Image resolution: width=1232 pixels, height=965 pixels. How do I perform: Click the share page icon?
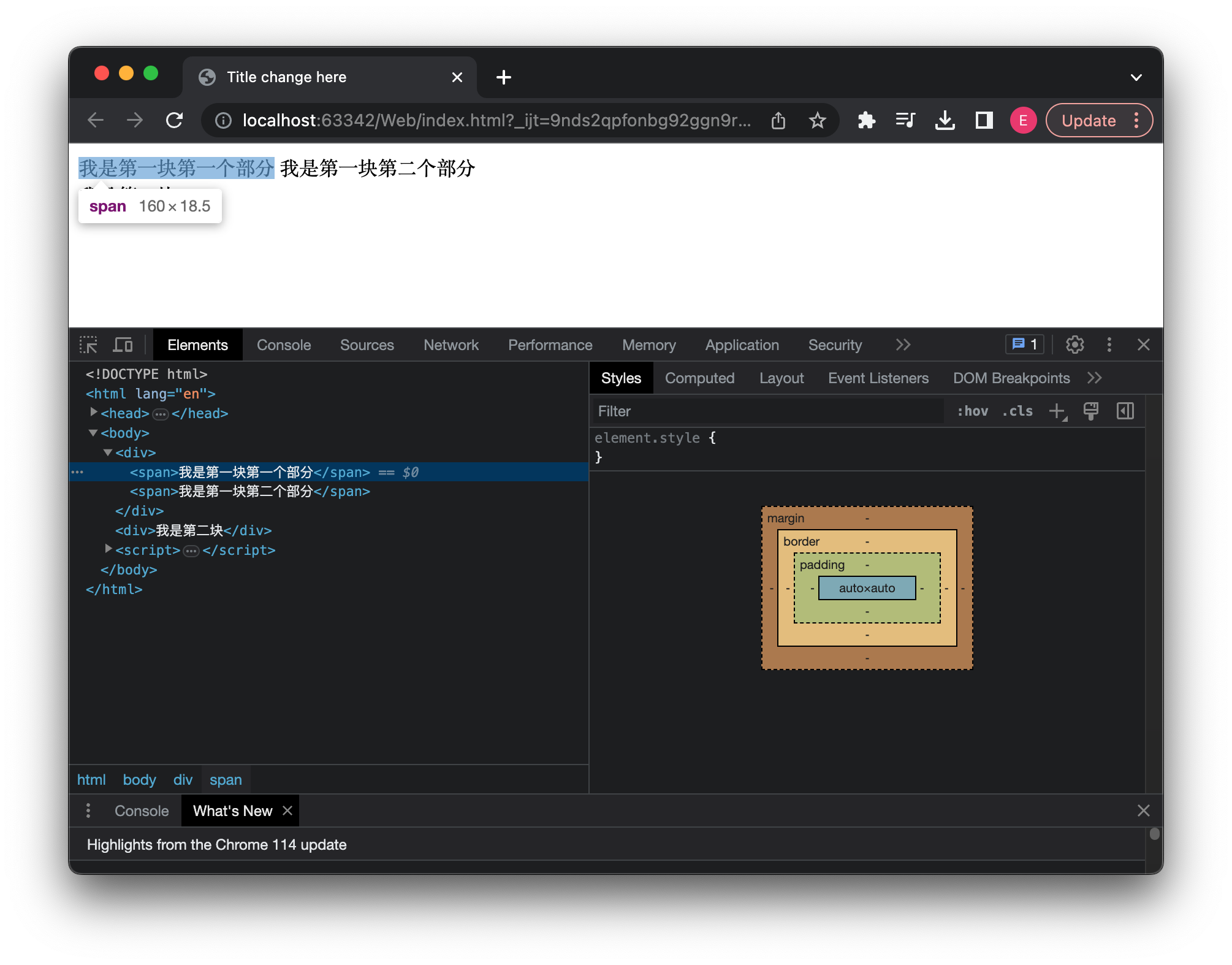coord(778,121)
